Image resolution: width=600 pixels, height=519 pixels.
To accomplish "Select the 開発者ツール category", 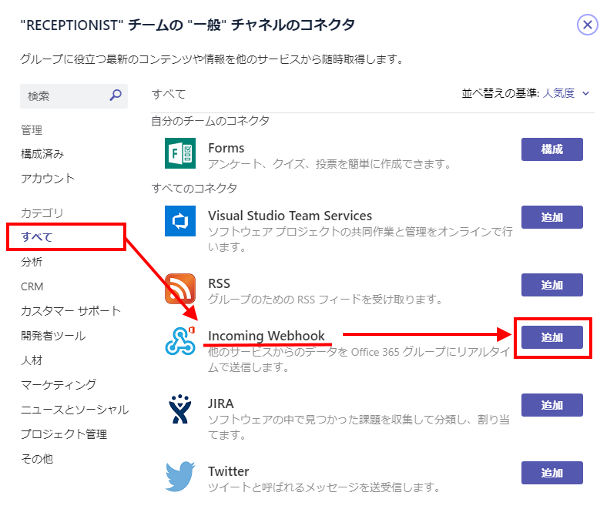I will [x=53, y=335].
